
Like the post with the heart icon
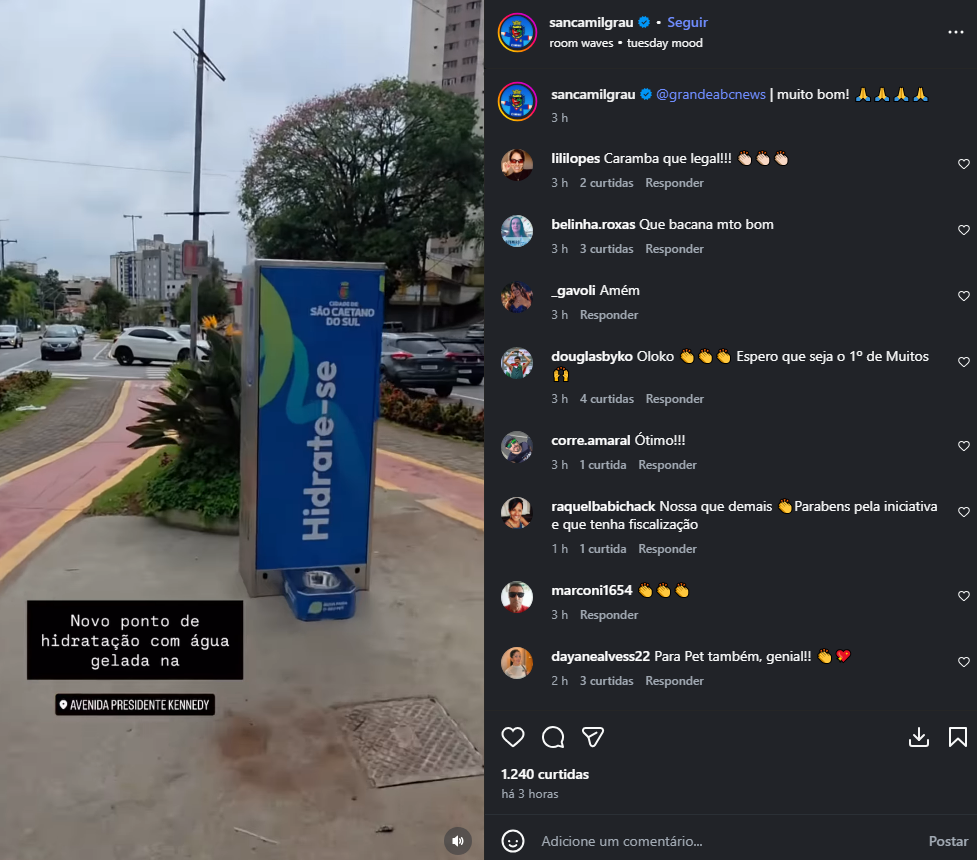coord(513,737)
